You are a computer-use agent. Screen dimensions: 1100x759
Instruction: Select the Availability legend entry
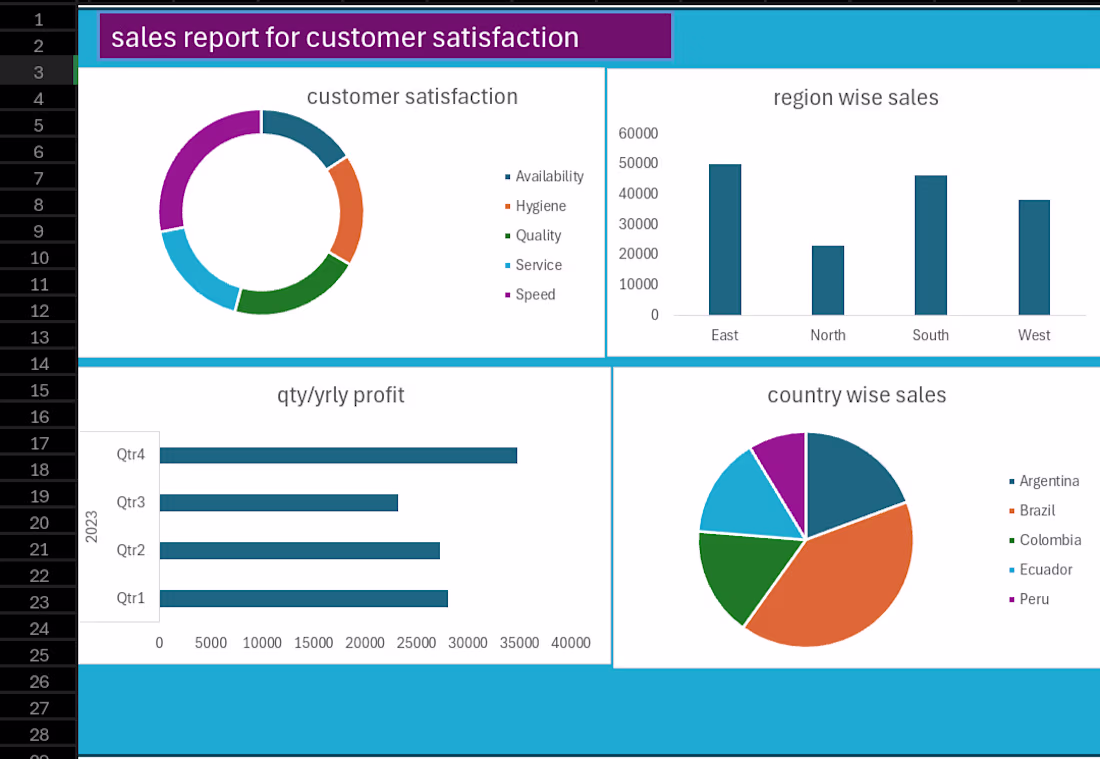[x=544, y=176]
